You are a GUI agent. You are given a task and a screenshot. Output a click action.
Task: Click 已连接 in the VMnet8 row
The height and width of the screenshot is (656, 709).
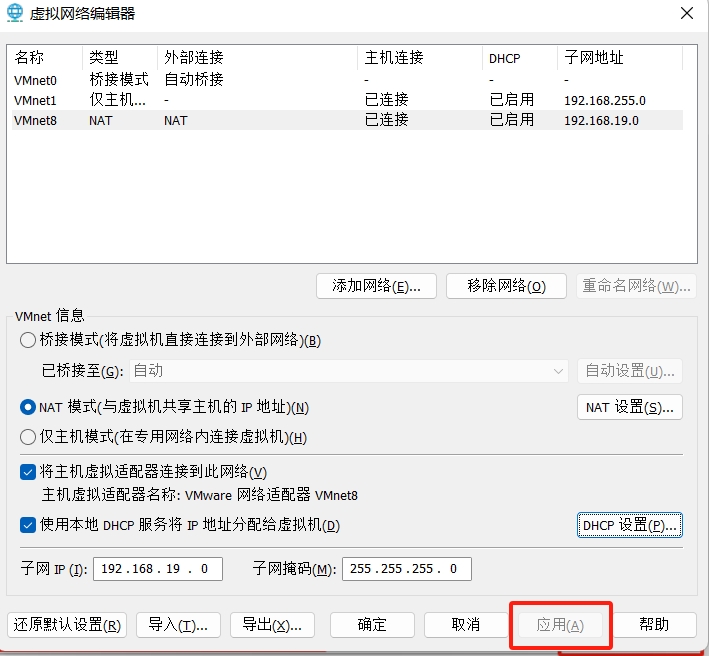387,120
